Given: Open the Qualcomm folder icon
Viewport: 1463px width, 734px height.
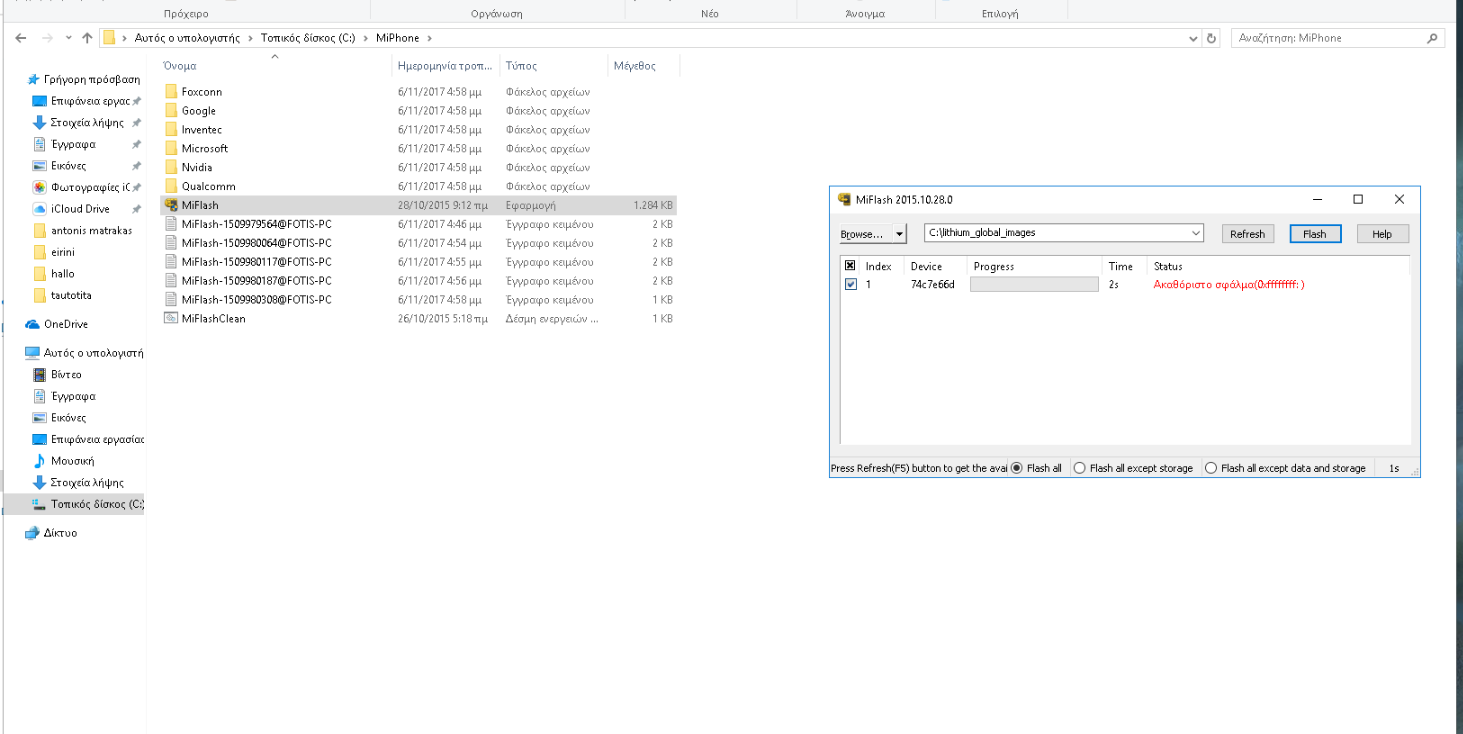Looking at the screenshot, I should coord(171,186).
